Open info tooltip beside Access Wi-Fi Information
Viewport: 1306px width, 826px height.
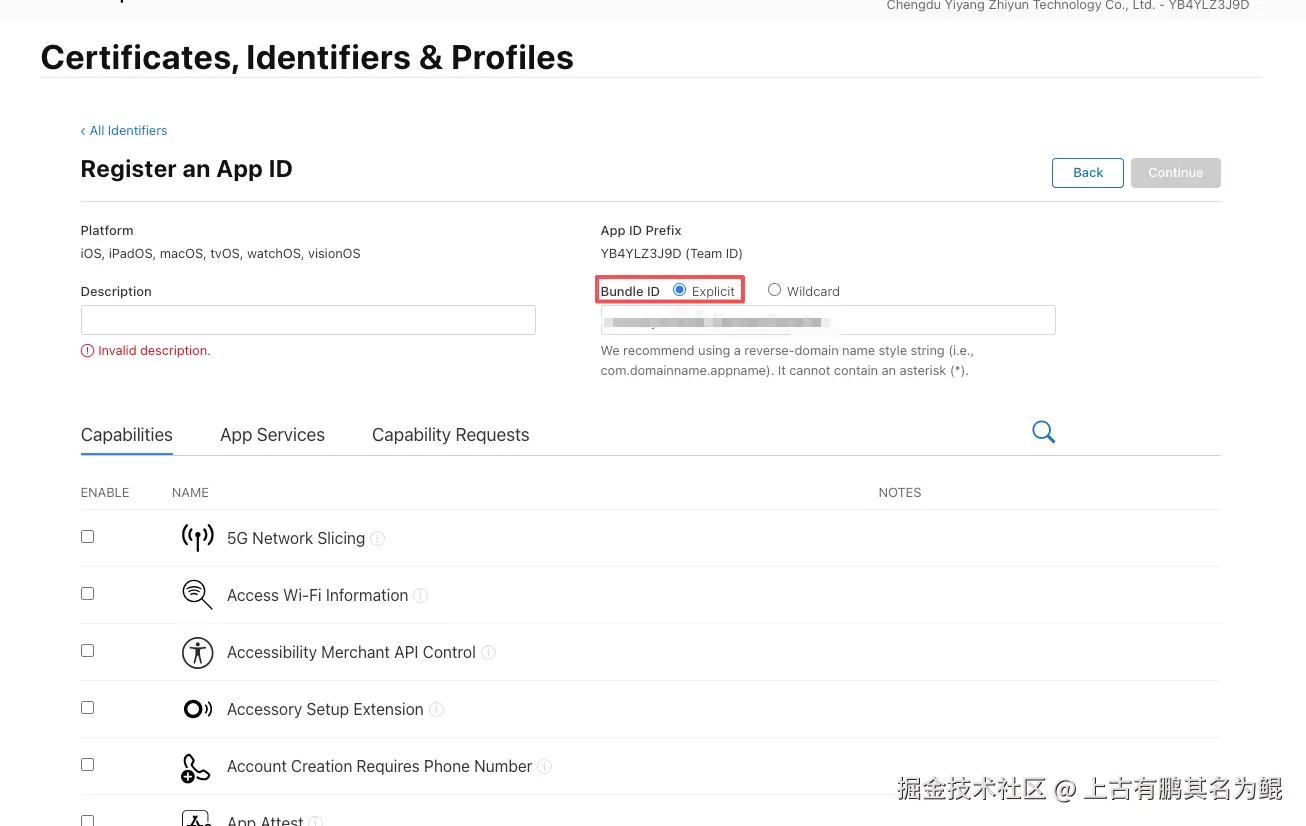(421, 595)
